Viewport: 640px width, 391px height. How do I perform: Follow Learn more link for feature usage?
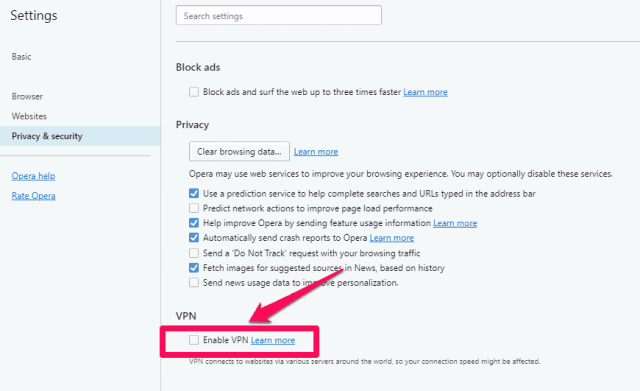455,223
